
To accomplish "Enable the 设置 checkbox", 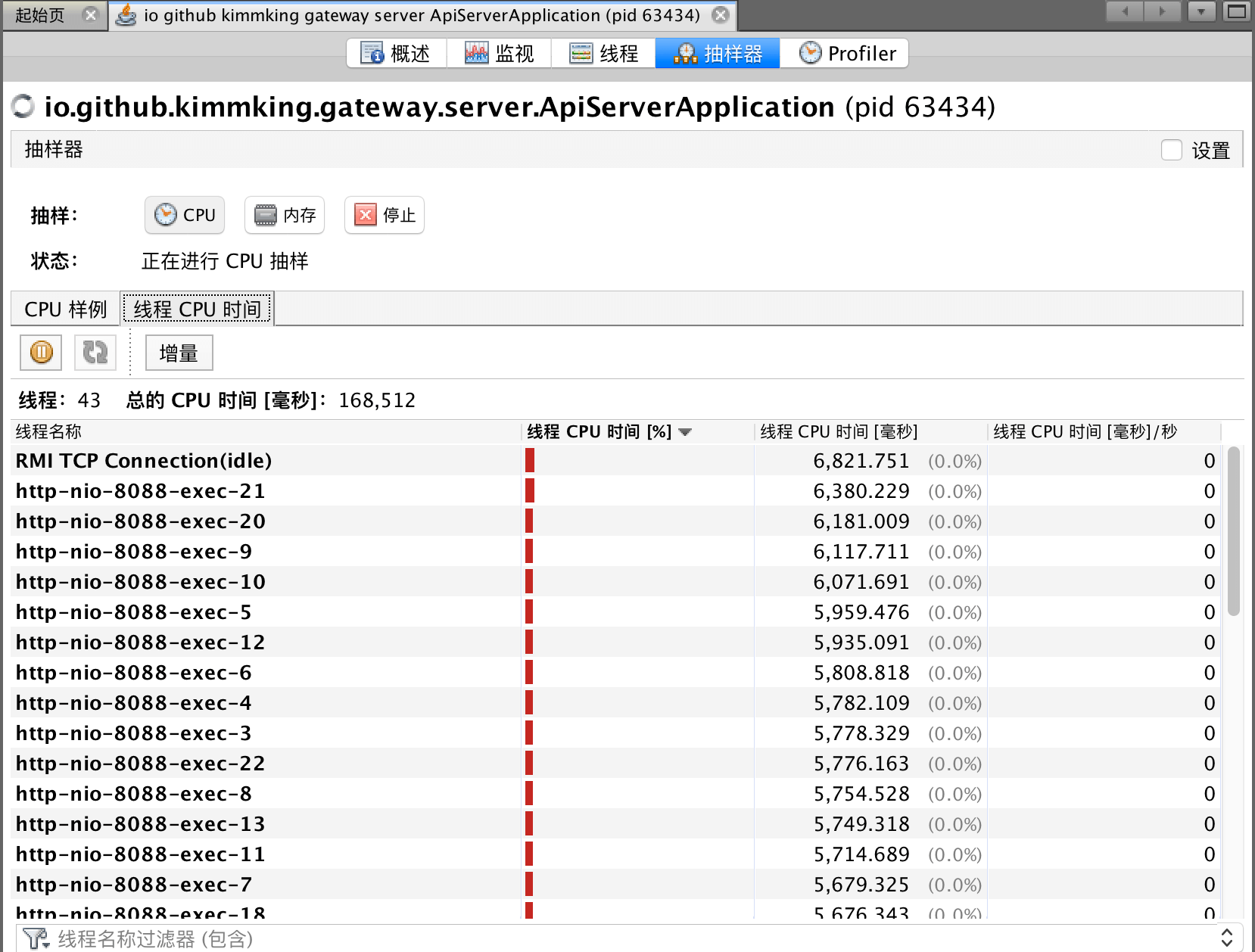I will tap(1171, 150).
